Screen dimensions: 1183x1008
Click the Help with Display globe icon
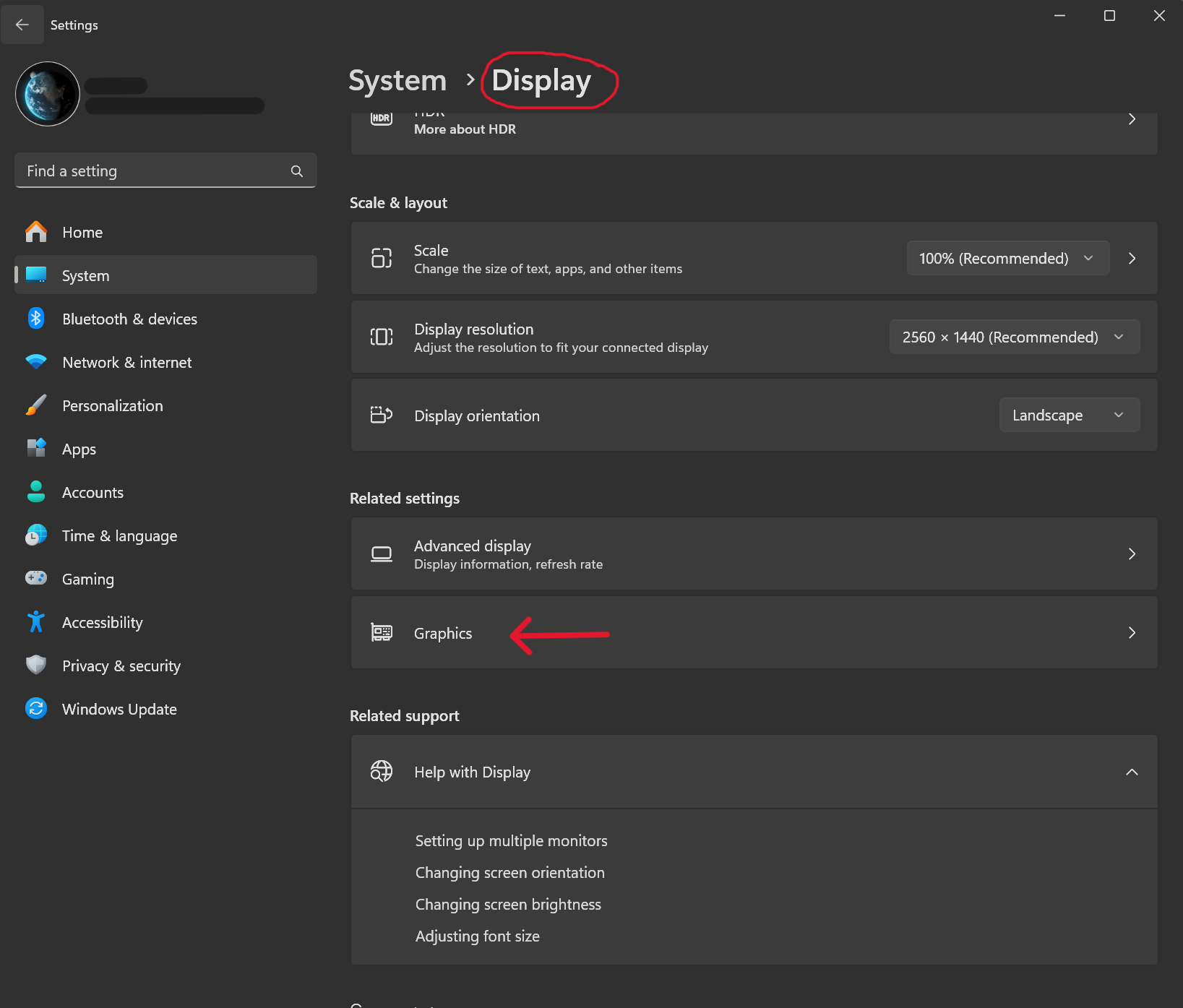click(x=381, y=771)
